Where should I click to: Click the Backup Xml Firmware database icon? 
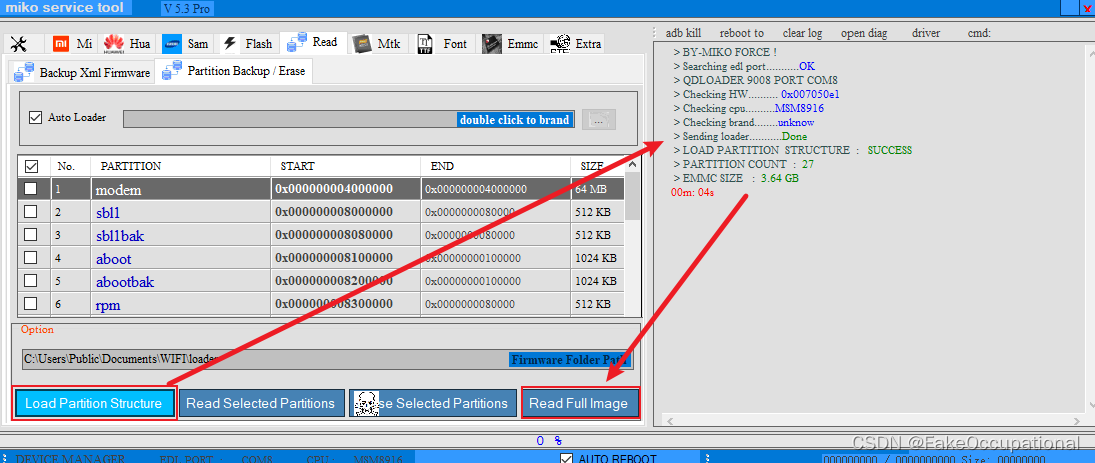(x=24, y=73)
